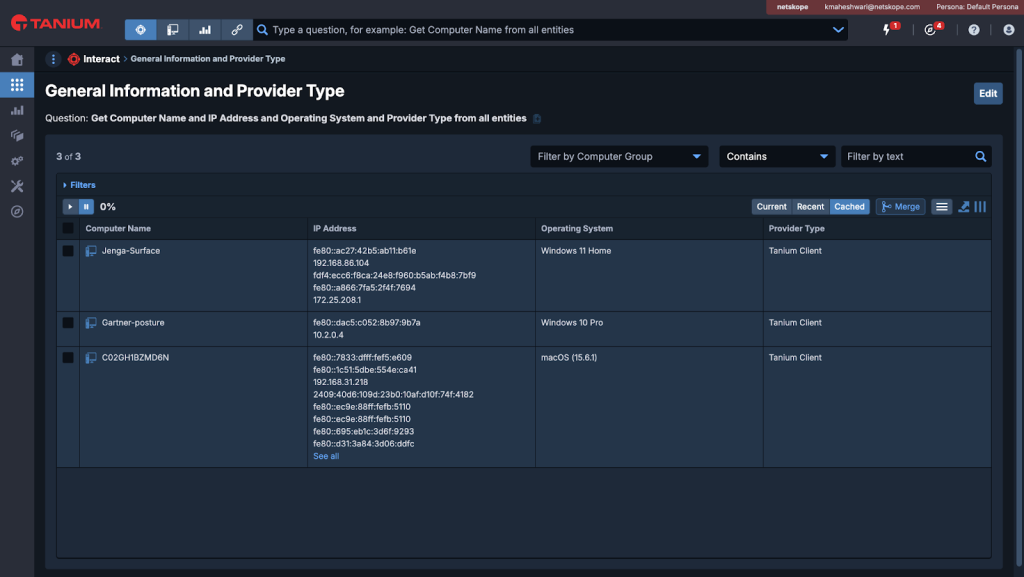1024x577 pixels.
Task: Click the netskope account label
Action: (x=792, y=7)
